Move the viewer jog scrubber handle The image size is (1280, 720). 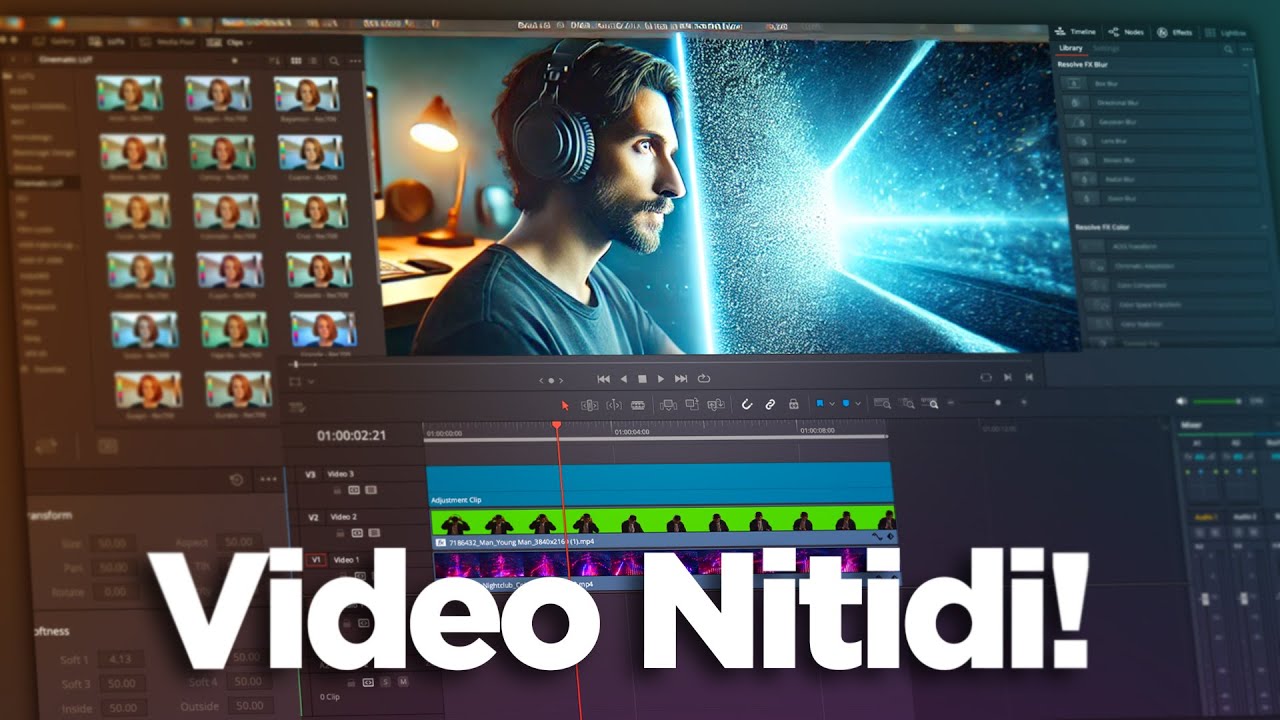(x=296, y=364)
